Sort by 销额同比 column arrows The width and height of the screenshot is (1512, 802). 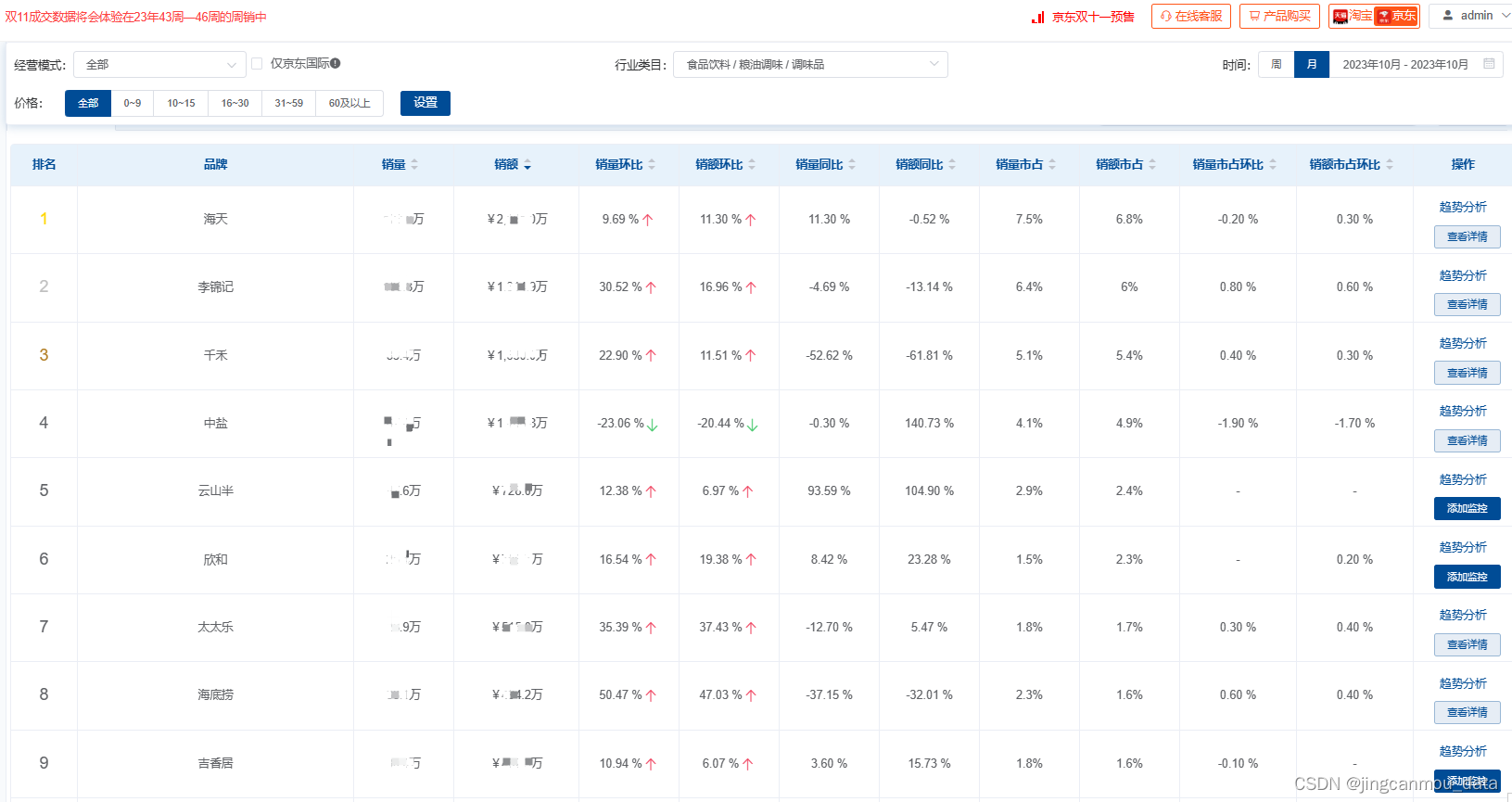pos(952,164)
